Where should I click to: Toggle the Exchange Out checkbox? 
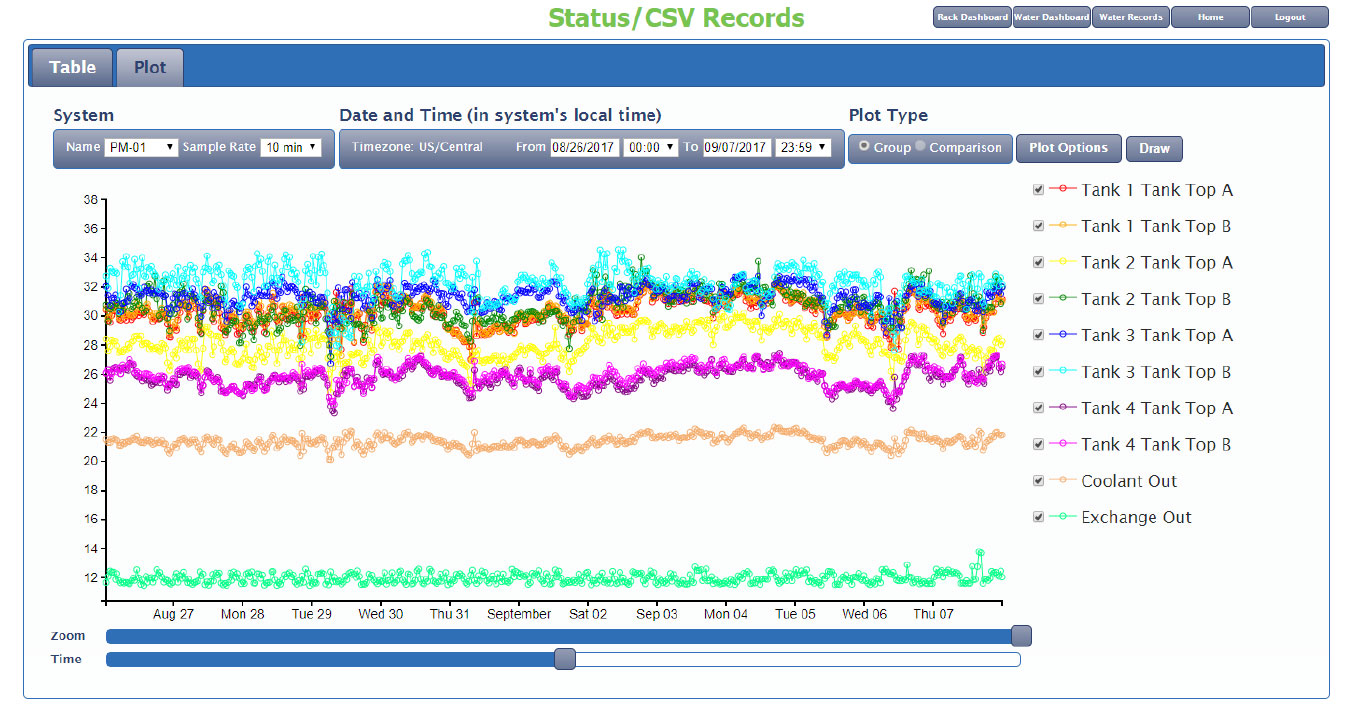click(x=1038, y=517)
